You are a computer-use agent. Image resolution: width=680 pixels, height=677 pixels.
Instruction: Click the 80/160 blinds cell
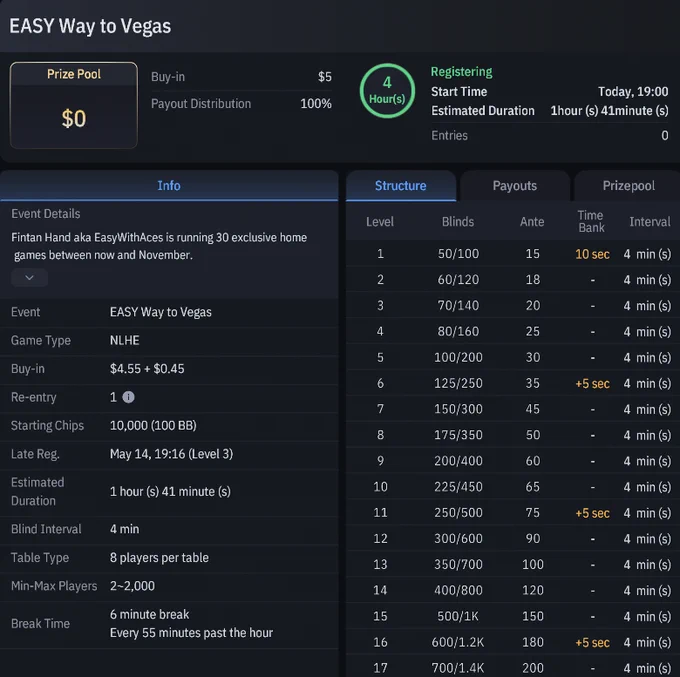458,331
